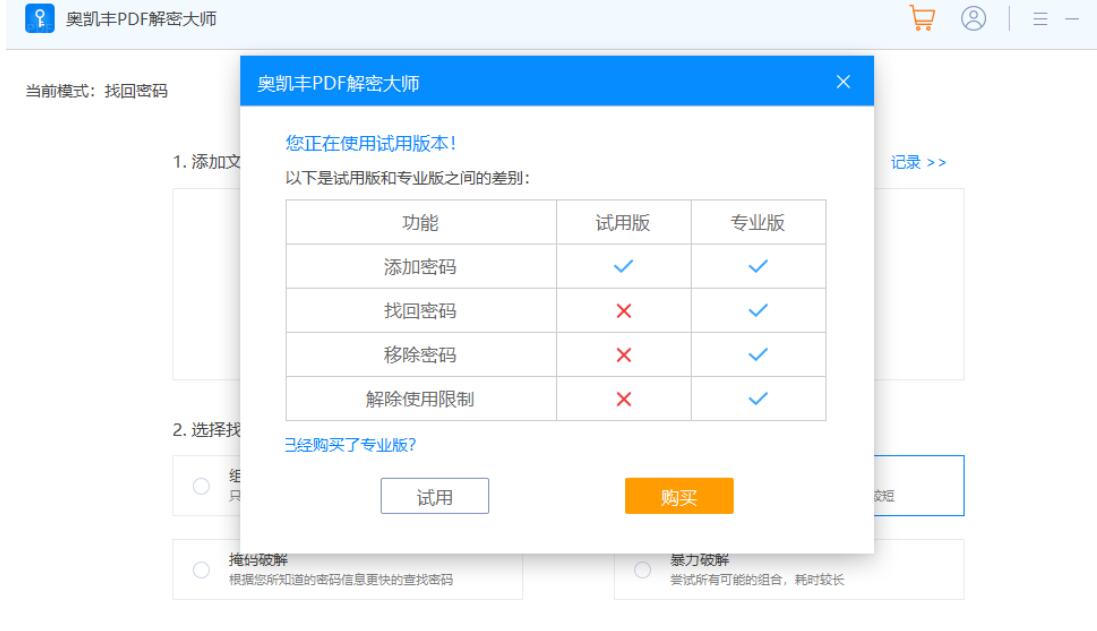Click the 添加密码 row label

(420, 267)
